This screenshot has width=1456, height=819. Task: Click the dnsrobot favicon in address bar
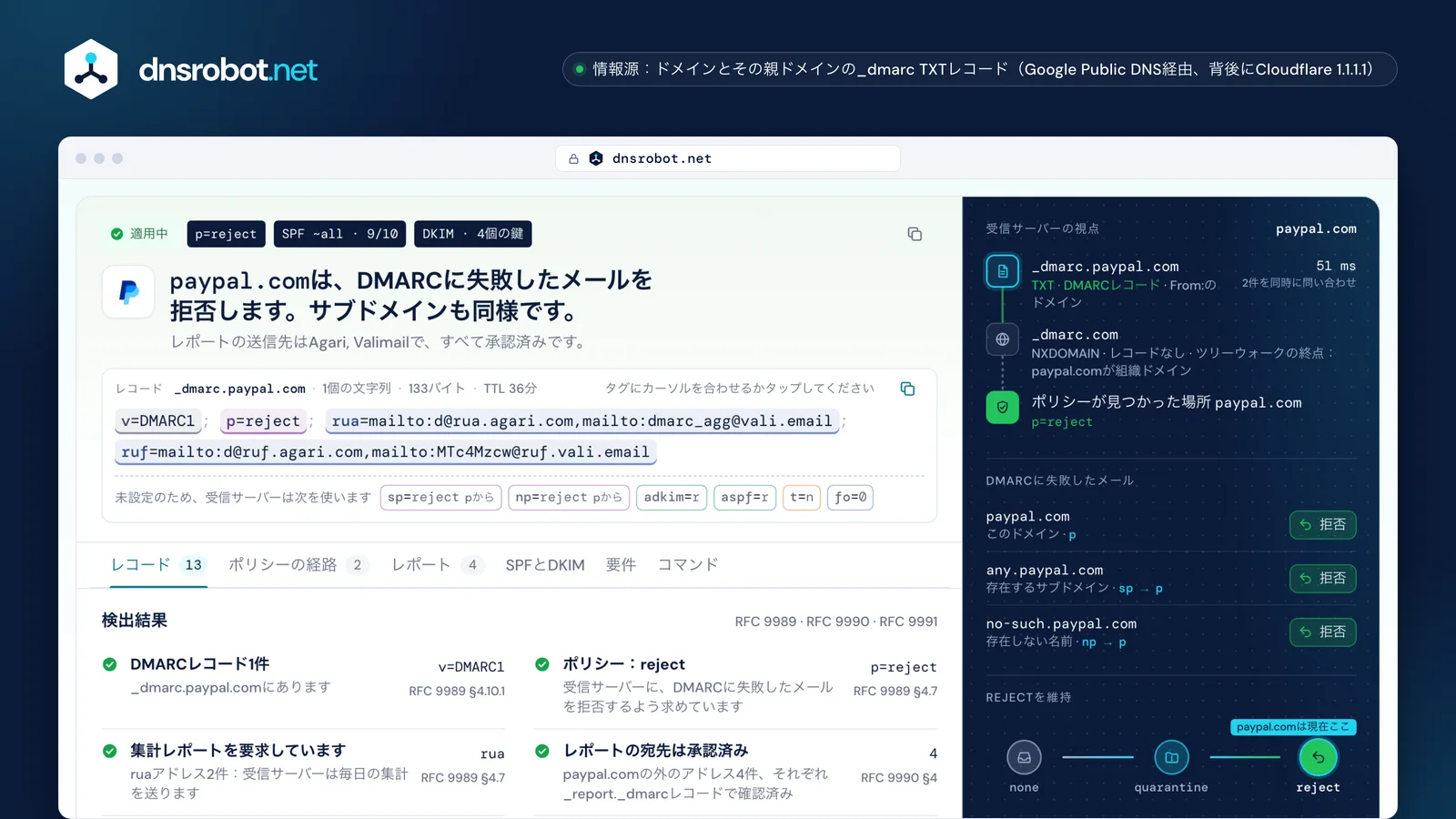click(596, 158)
